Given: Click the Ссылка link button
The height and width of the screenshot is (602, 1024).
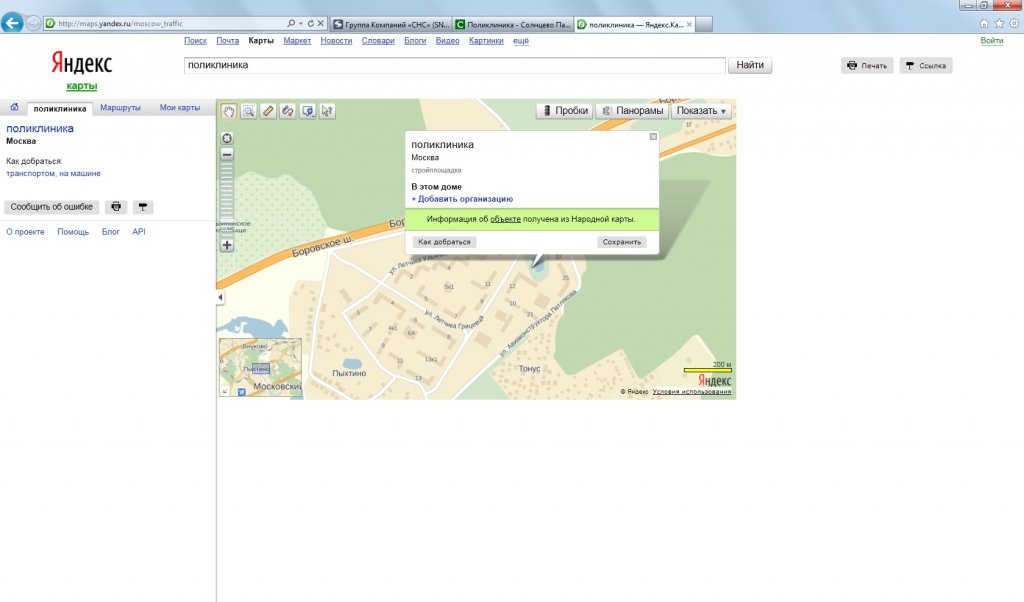Looking at the screenshot, I should [925, 65].
